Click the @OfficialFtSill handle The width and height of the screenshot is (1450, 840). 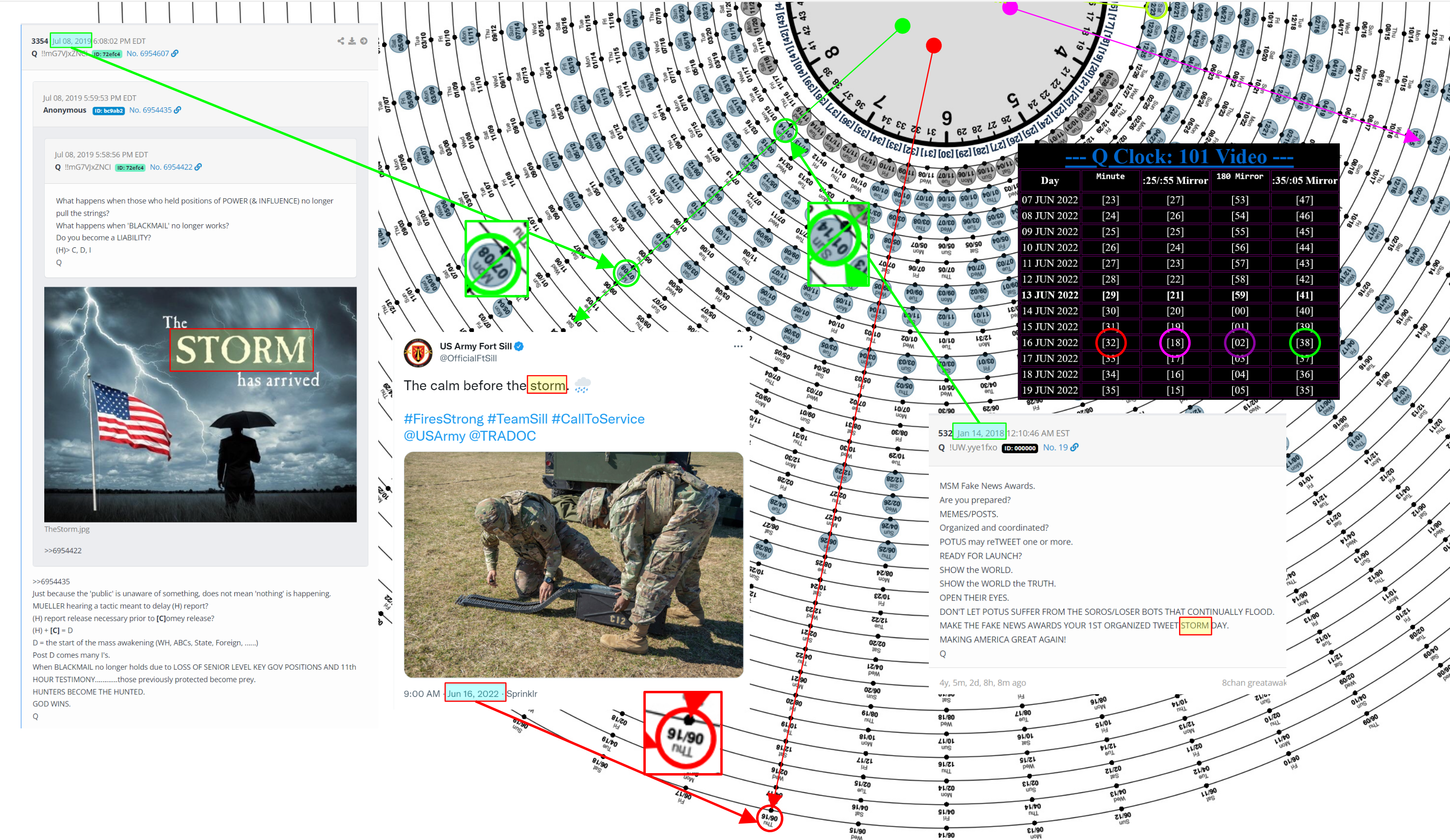468,358
